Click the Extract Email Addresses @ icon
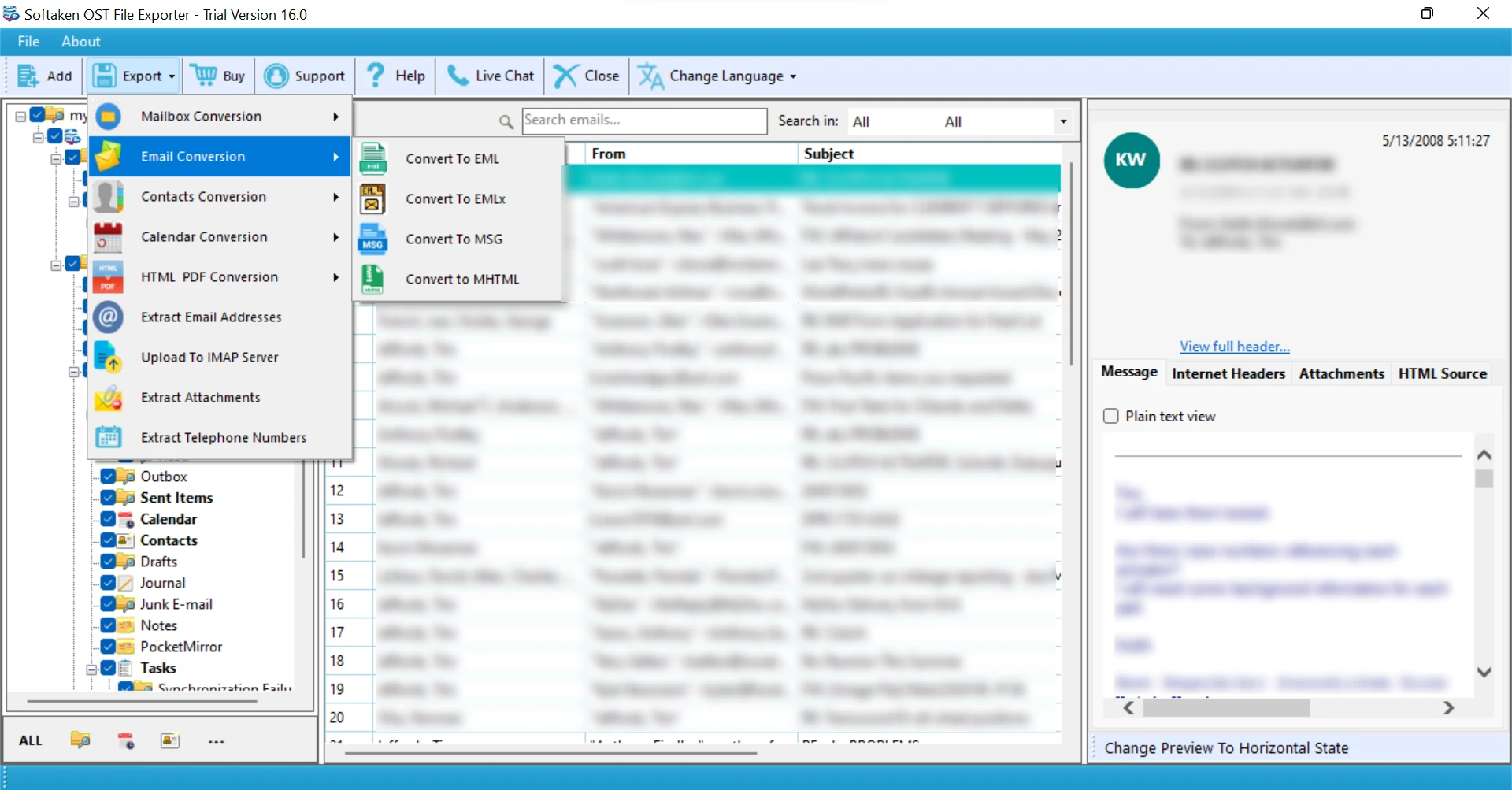This screenshot has width=1512, height=790. coord(109,317)
